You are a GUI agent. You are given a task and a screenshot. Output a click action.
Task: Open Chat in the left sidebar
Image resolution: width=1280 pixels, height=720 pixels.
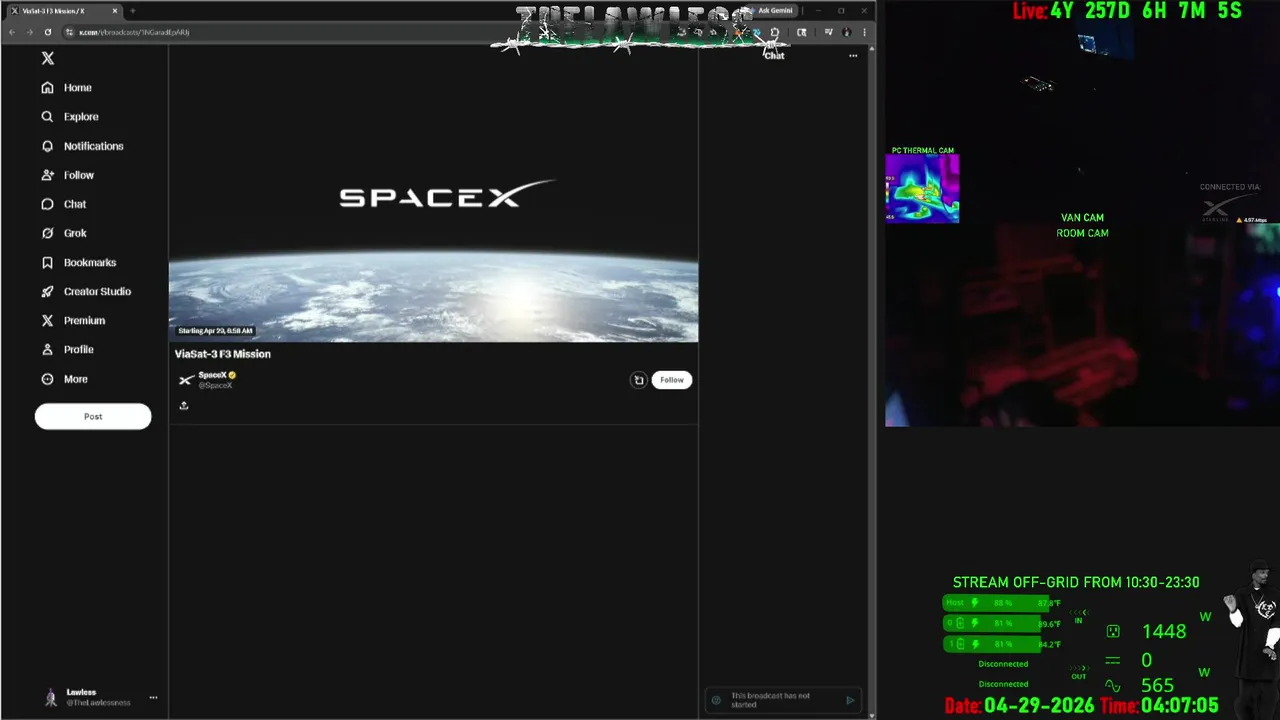coord(64,204)
